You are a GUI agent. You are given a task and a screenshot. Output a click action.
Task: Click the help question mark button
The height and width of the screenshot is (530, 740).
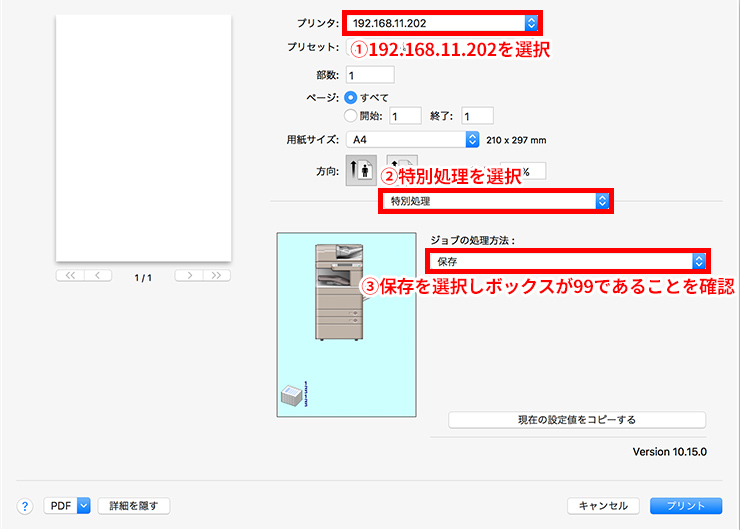(x=25, y=506)
